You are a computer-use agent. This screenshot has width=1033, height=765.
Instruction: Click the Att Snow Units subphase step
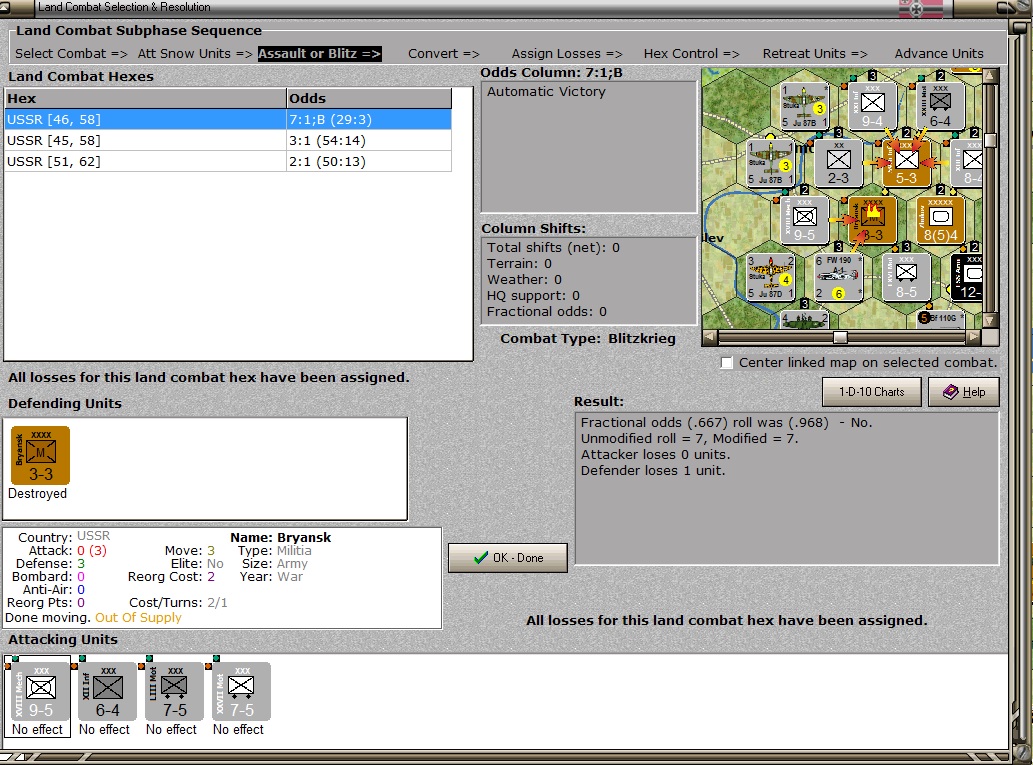coord(195,53)
